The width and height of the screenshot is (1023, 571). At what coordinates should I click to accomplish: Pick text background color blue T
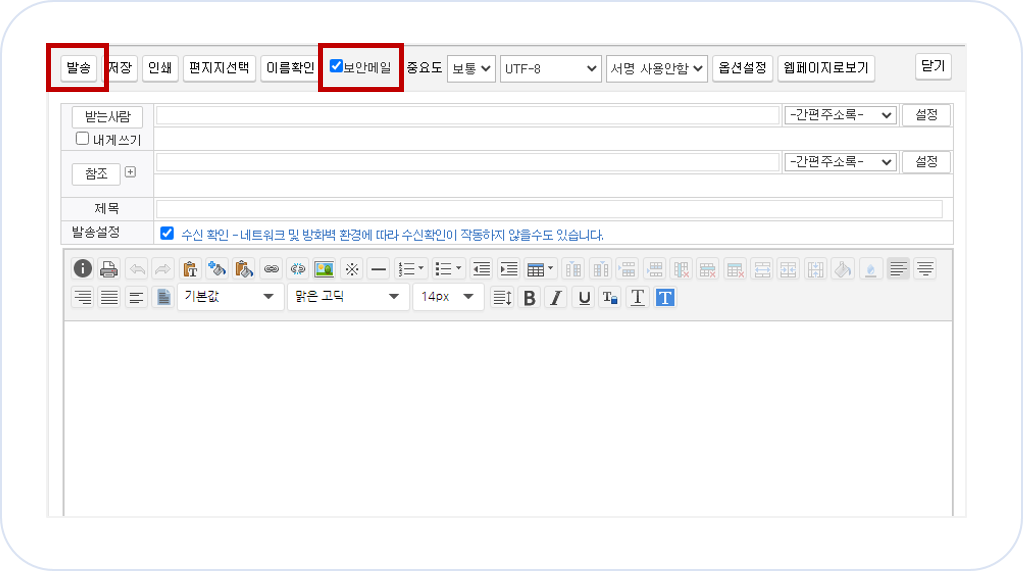(664, 298)
